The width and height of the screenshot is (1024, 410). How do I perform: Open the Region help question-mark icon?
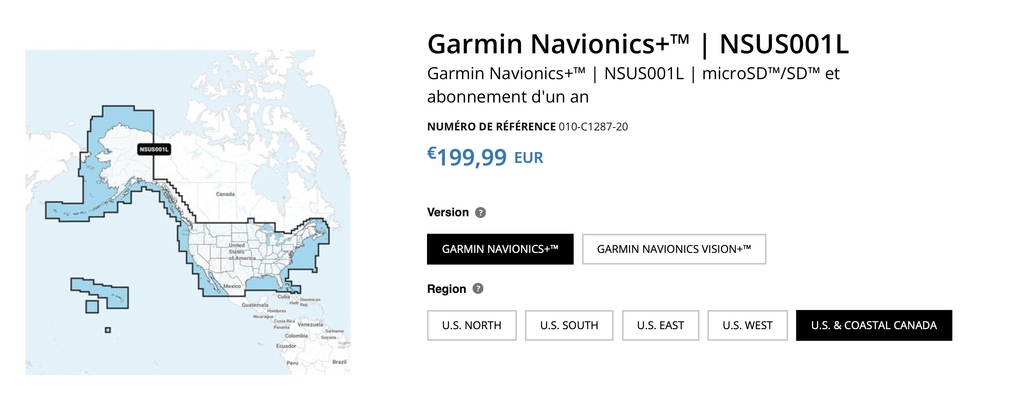[477, 289]
